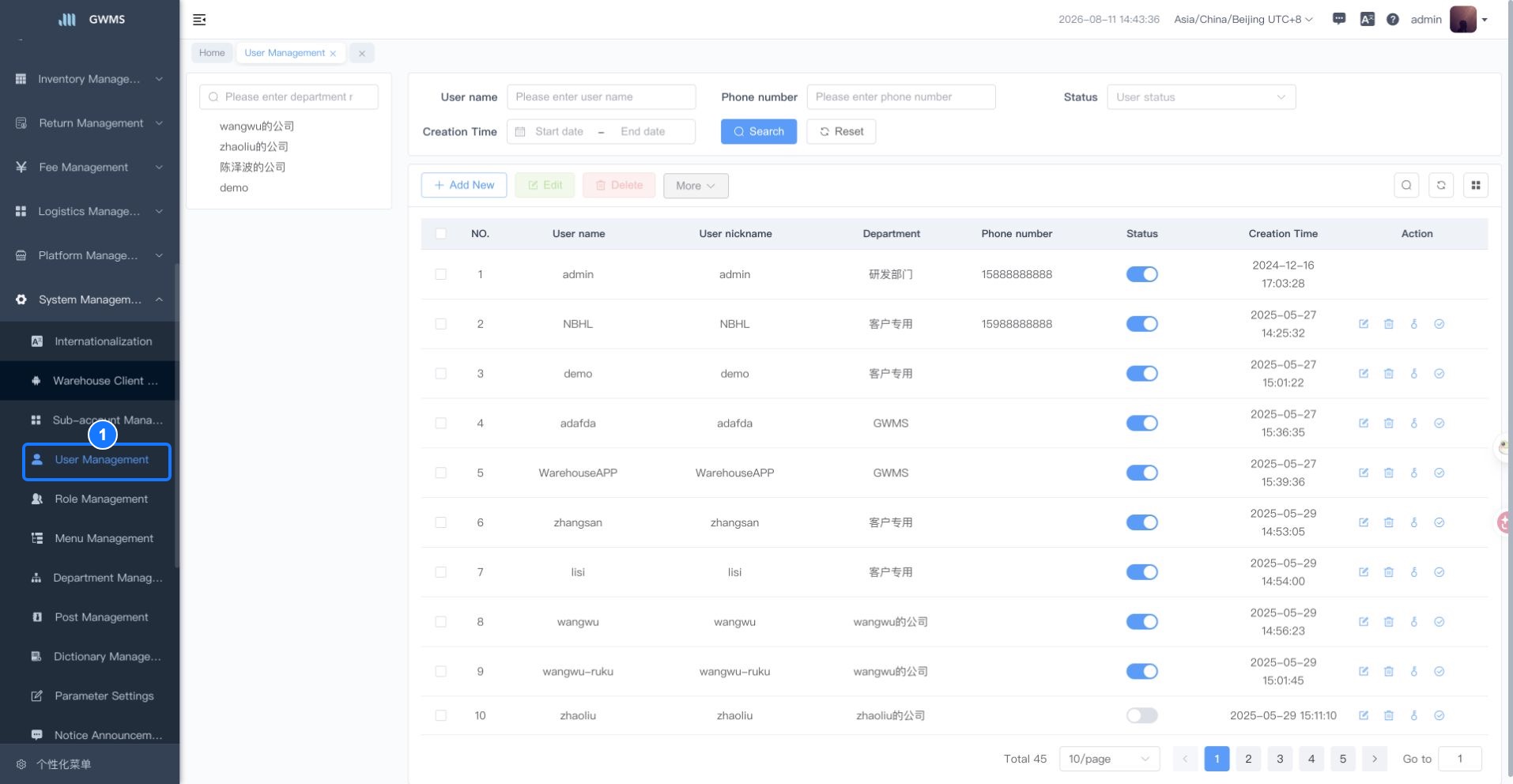This screenshot has height=784, width=1513.
Task: Tick the checkbox for the NBHL row
Action: pyautogui.click(x=441, y=324)
